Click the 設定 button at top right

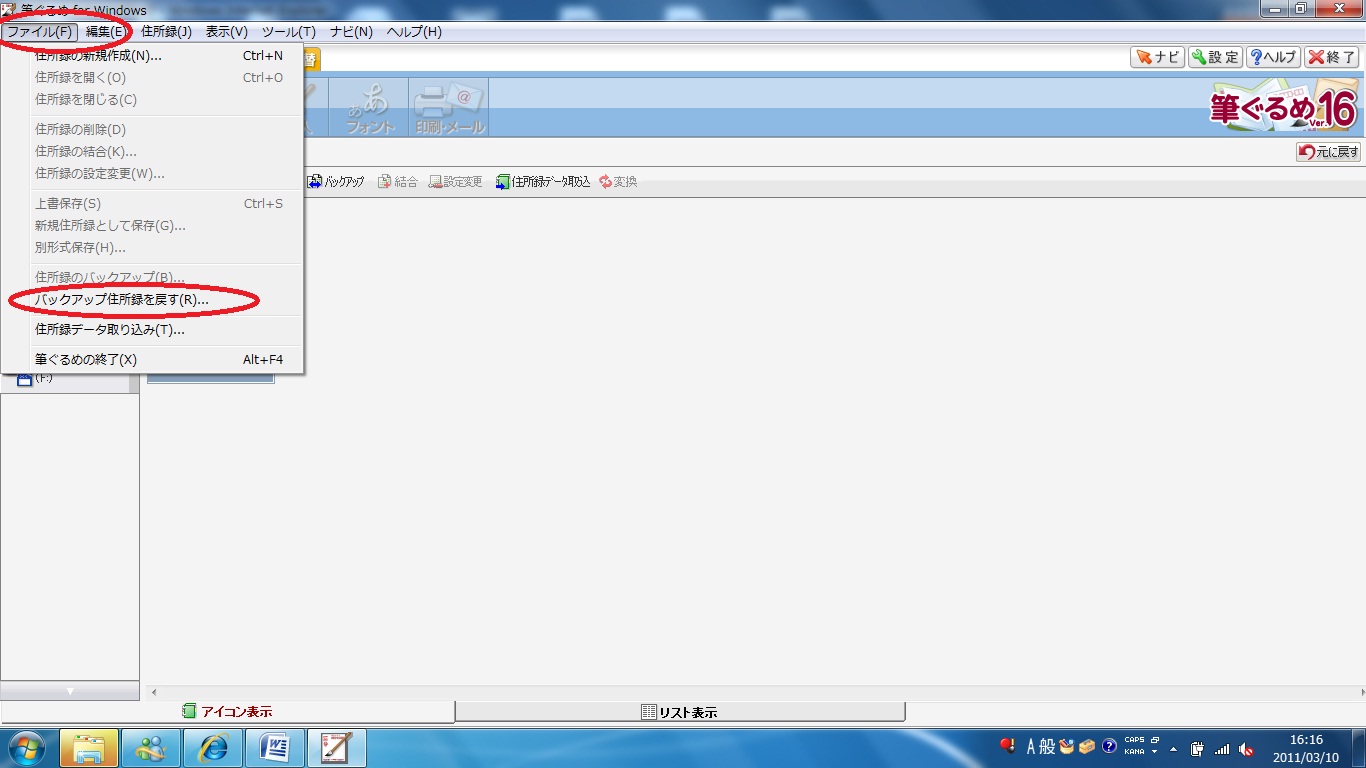1215,58
